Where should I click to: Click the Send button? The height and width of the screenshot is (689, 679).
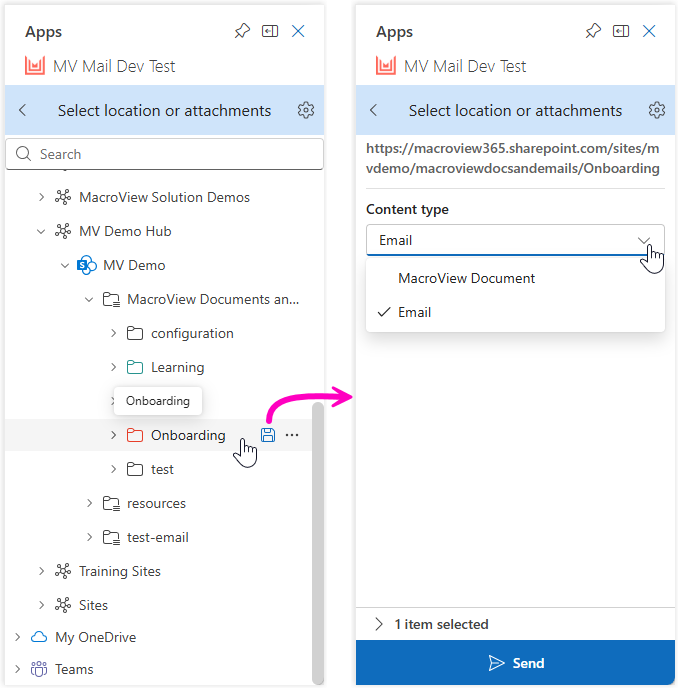515,663
